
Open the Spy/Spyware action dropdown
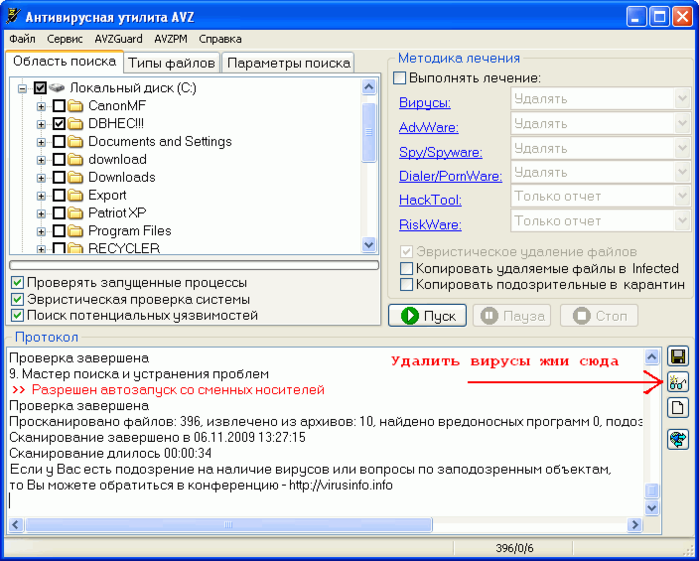[682, 148]
